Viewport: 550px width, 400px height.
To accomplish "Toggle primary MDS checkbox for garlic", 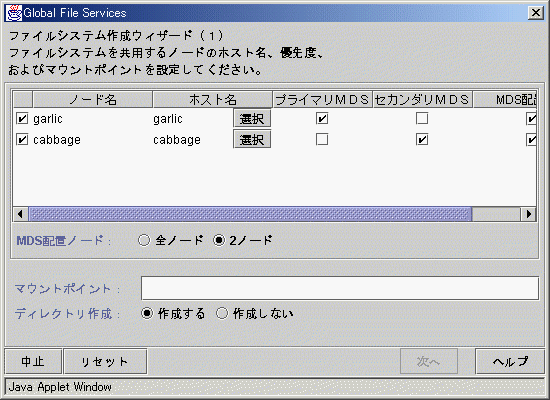I will click(x=322, y=119).
